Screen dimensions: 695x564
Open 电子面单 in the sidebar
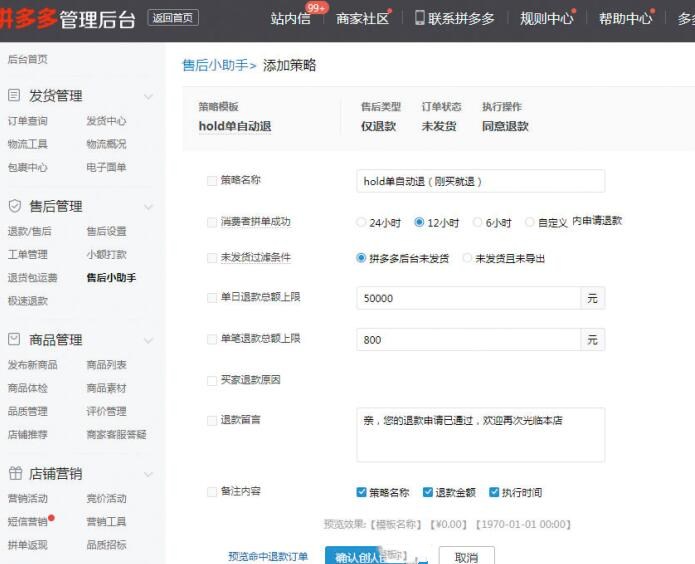[x=106, y=167]
